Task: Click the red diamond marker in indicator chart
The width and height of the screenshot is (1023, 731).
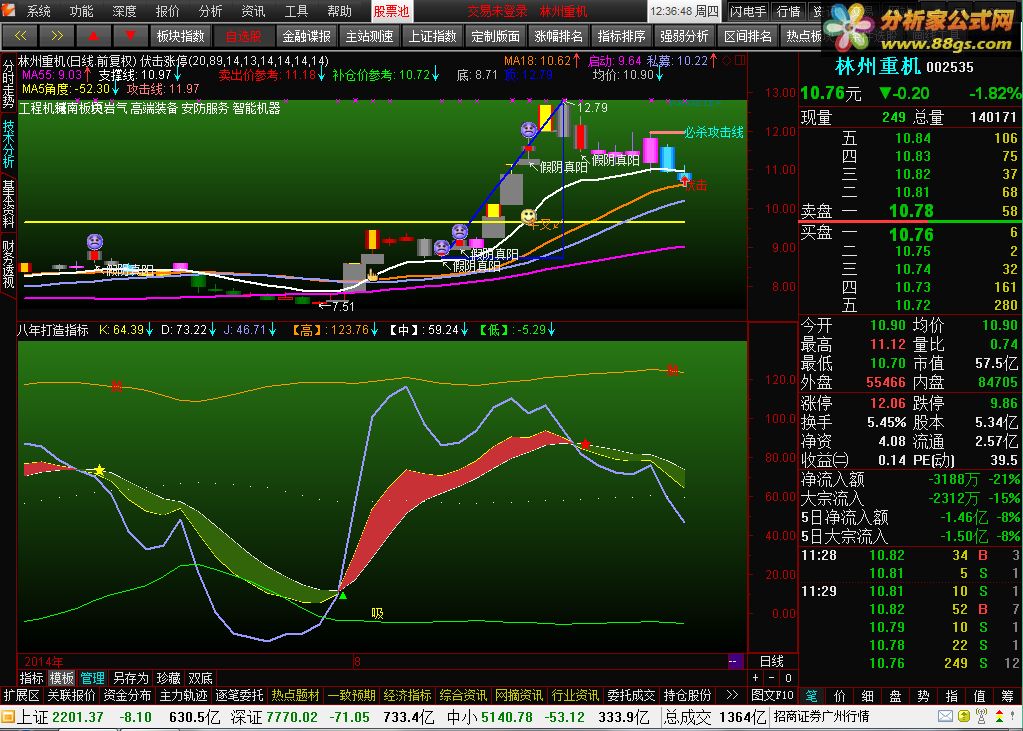Action: click(585, 444)
